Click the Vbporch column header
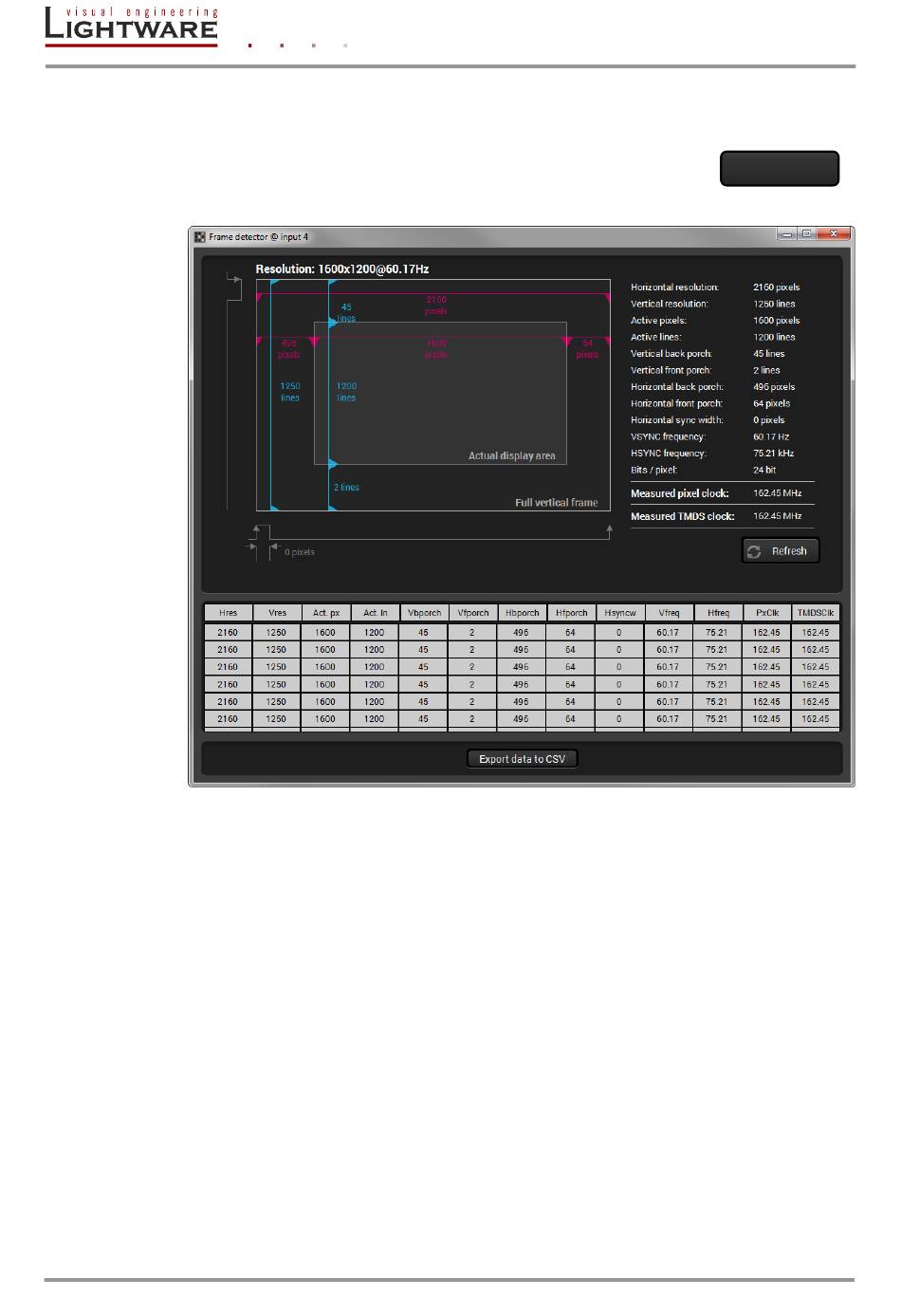The width and height of the screenshot is (901, 1316). coord(424,613)
